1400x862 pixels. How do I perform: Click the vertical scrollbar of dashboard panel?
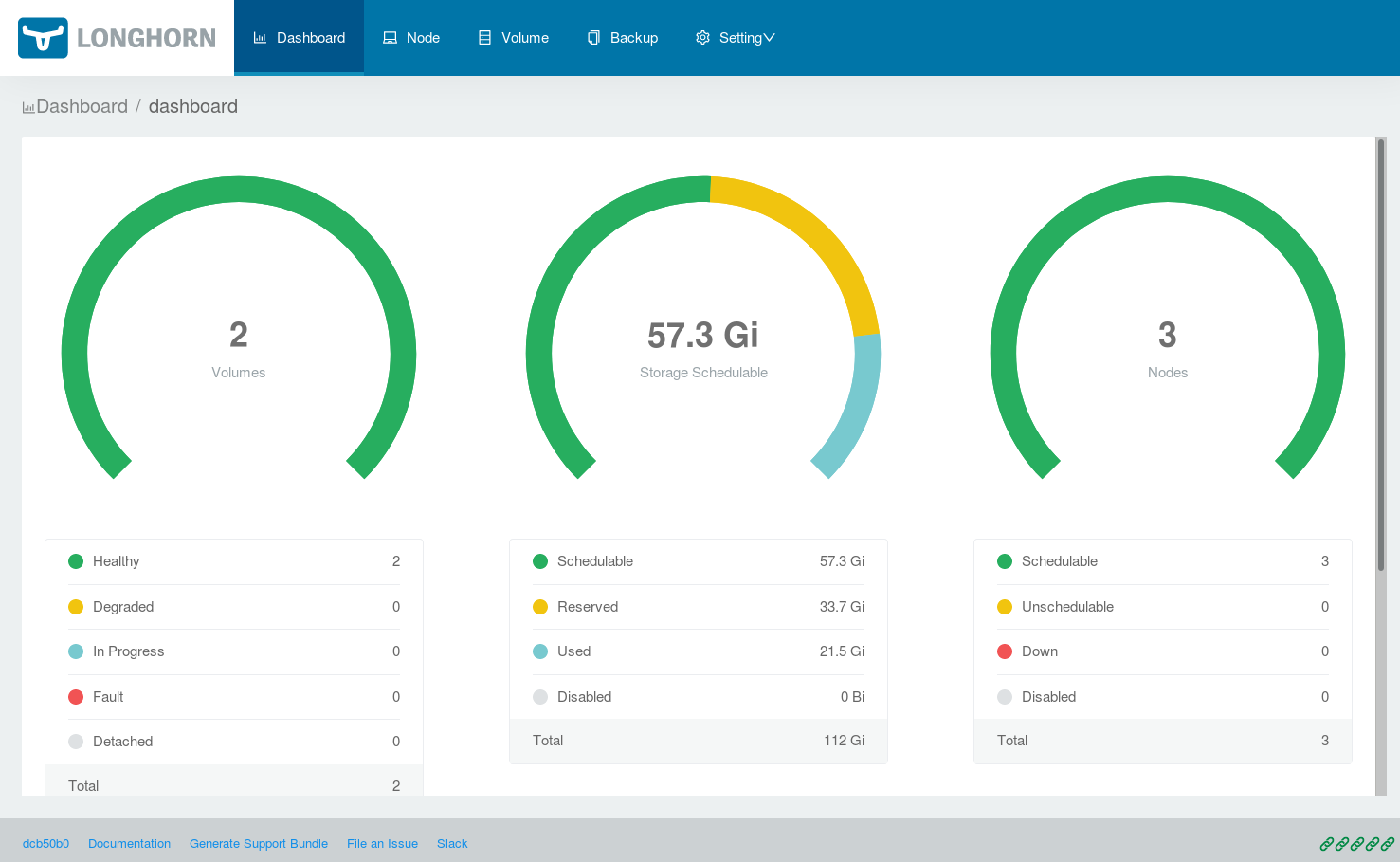coord(1381,356)
